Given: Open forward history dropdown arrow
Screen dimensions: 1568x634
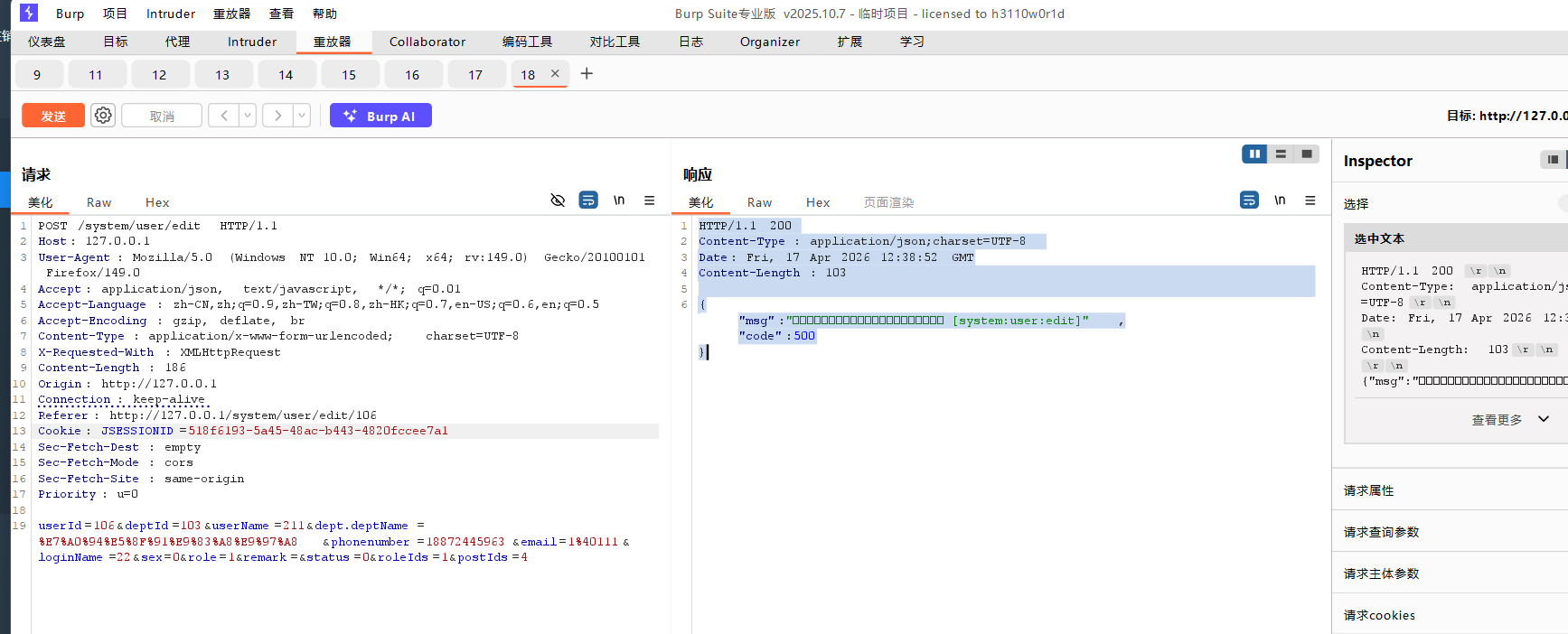Looking at the screenshot, I should 302,116.
